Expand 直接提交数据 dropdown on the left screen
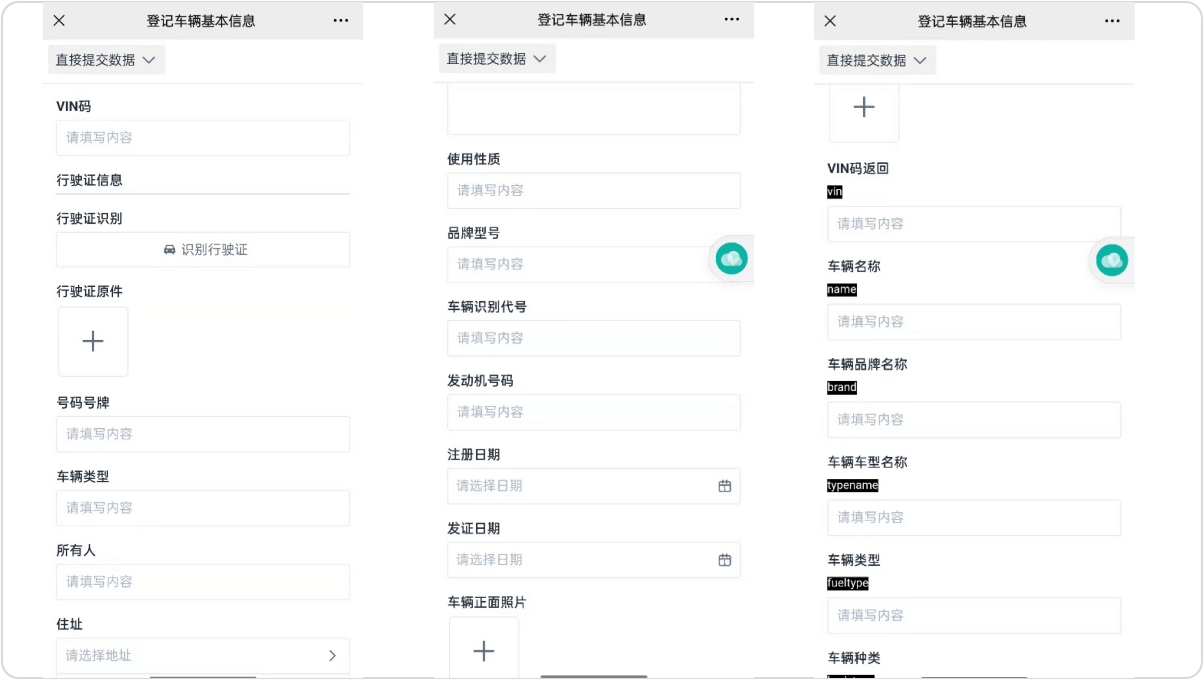The width and height of the screenshot is (1204, 680). click(x=106, y=60)
